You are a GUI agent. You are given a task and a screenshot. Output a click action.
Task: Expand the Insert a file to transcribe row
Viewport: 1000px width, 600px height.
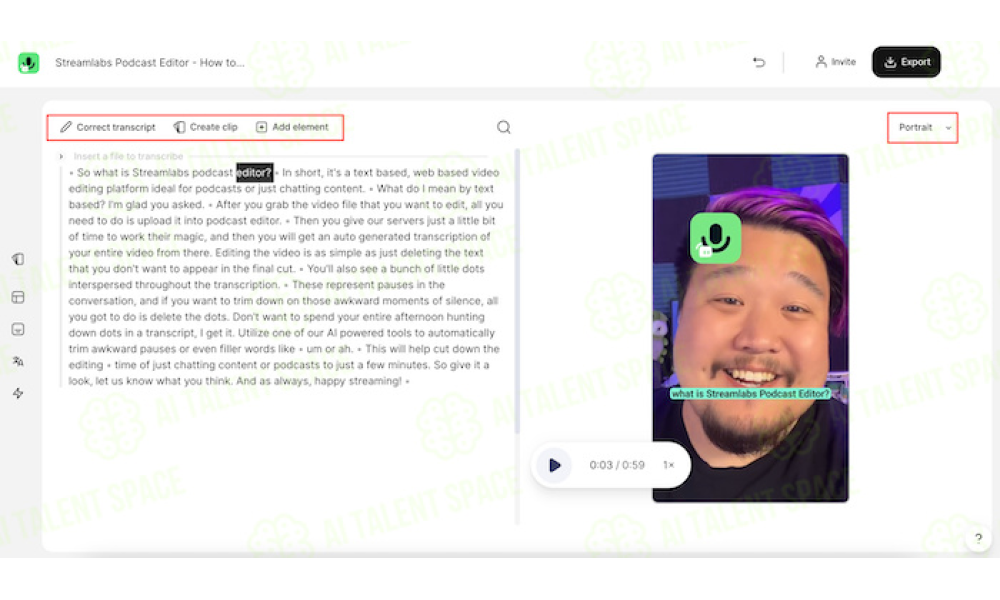pyautogui.click(x=61, y=156)
